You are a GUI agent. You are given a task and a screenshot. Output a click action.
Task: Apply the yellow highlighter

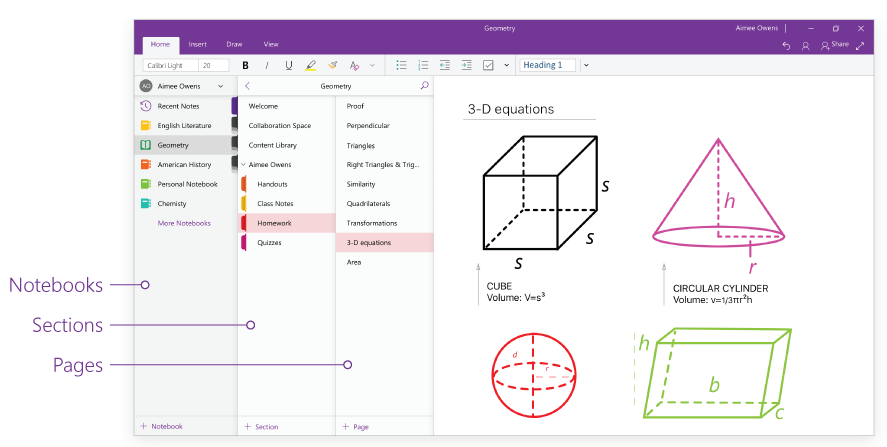[x=311, y=66]
